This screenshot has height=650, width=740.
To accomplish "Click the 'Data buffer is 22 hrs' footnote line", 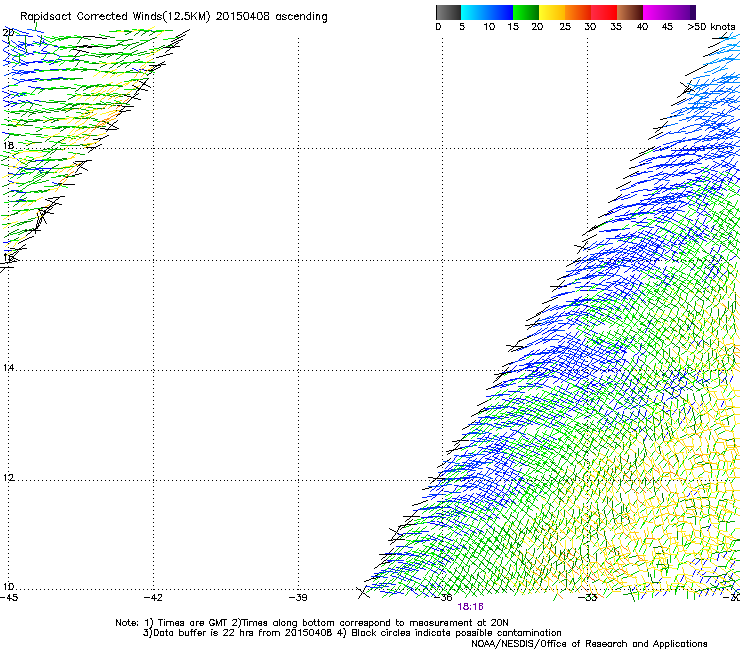I will click(352, 633).
